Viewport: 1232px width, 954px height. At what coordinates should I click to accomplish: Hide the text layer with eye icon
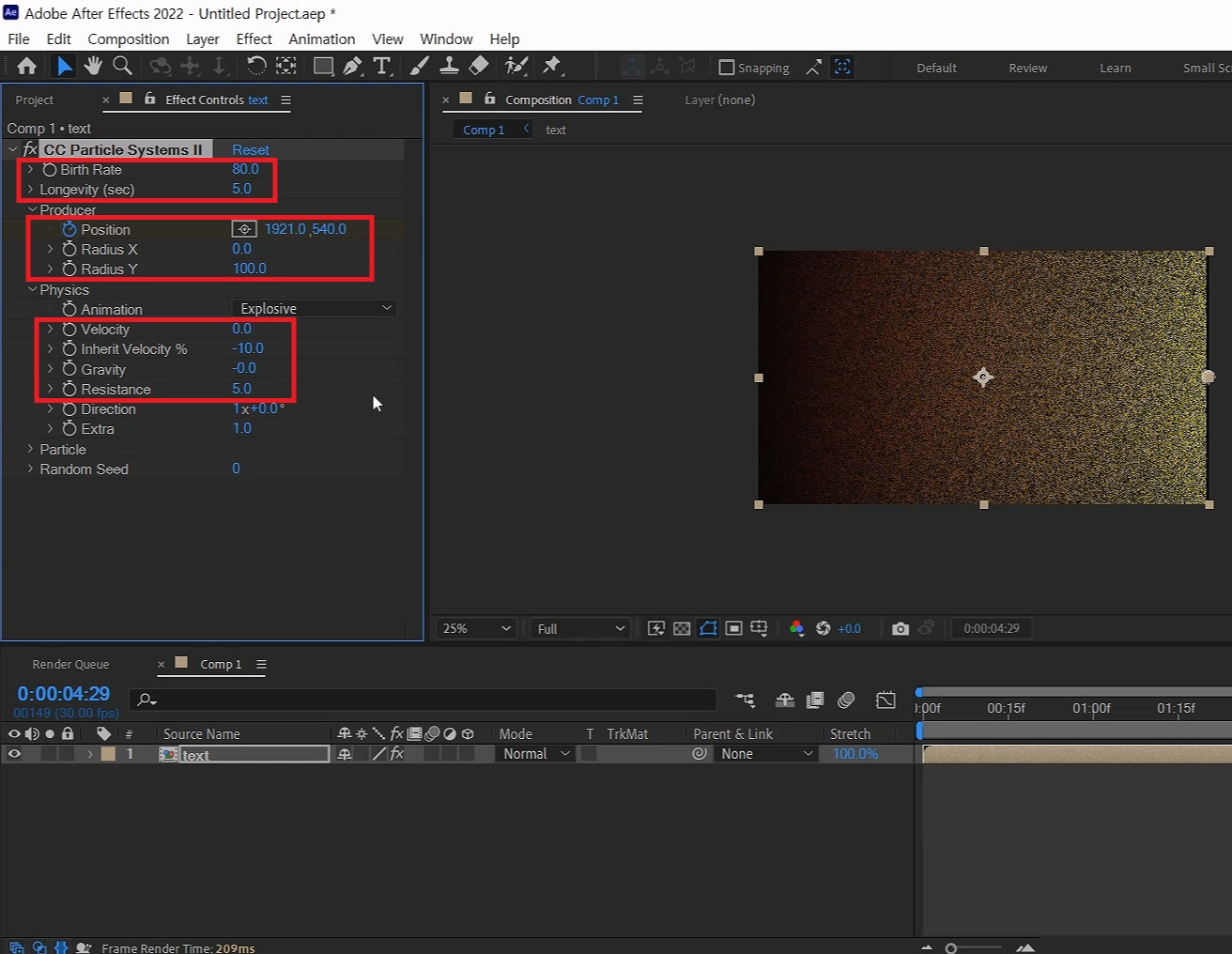click(x=14, y=754)
